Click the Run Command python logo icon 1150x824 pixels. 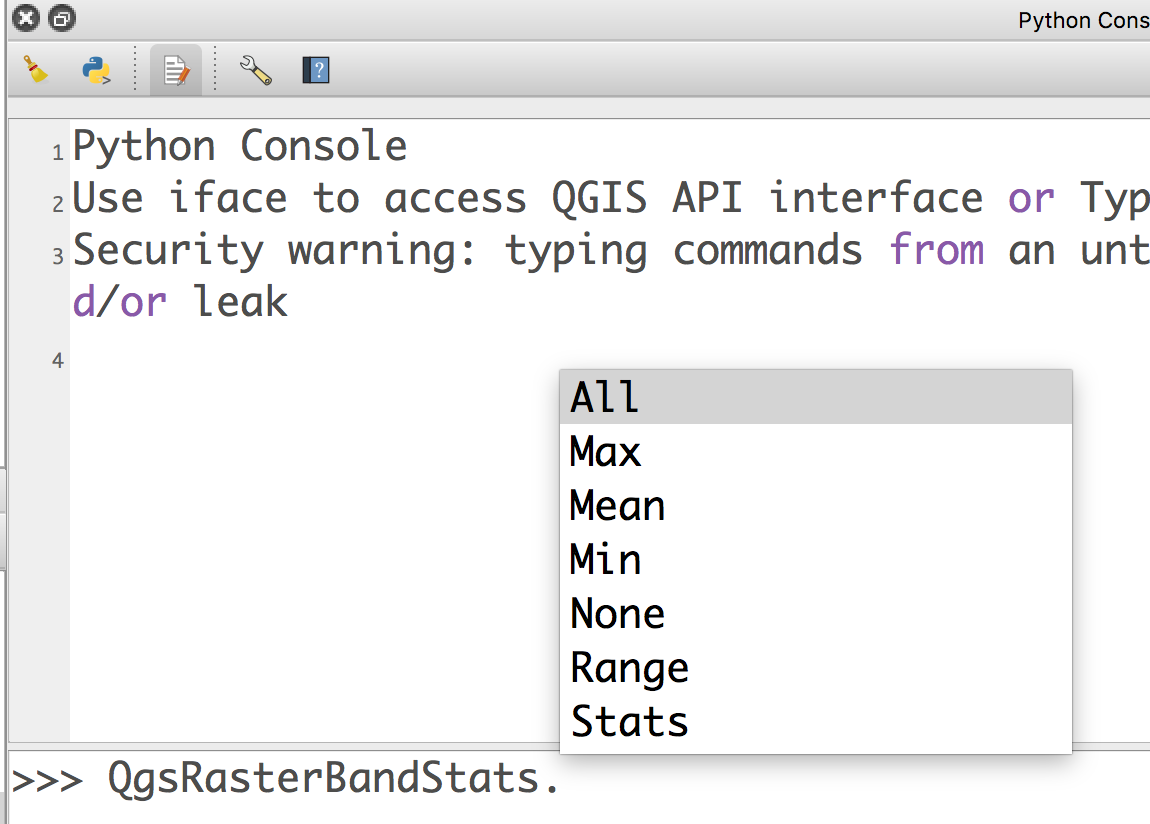pyautogui.click(x=96, y=70)
